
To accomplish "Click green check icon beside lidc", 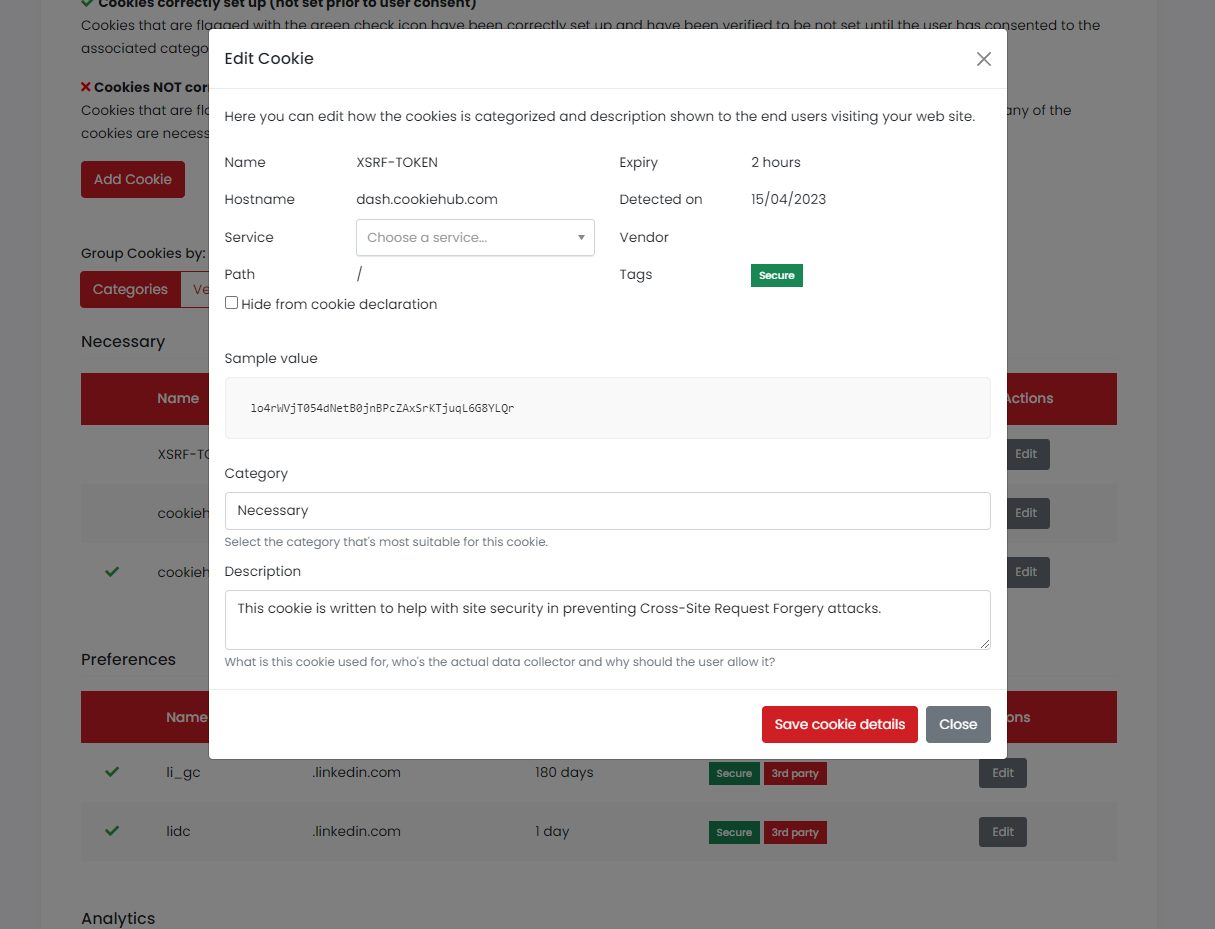I will [112, 831].
